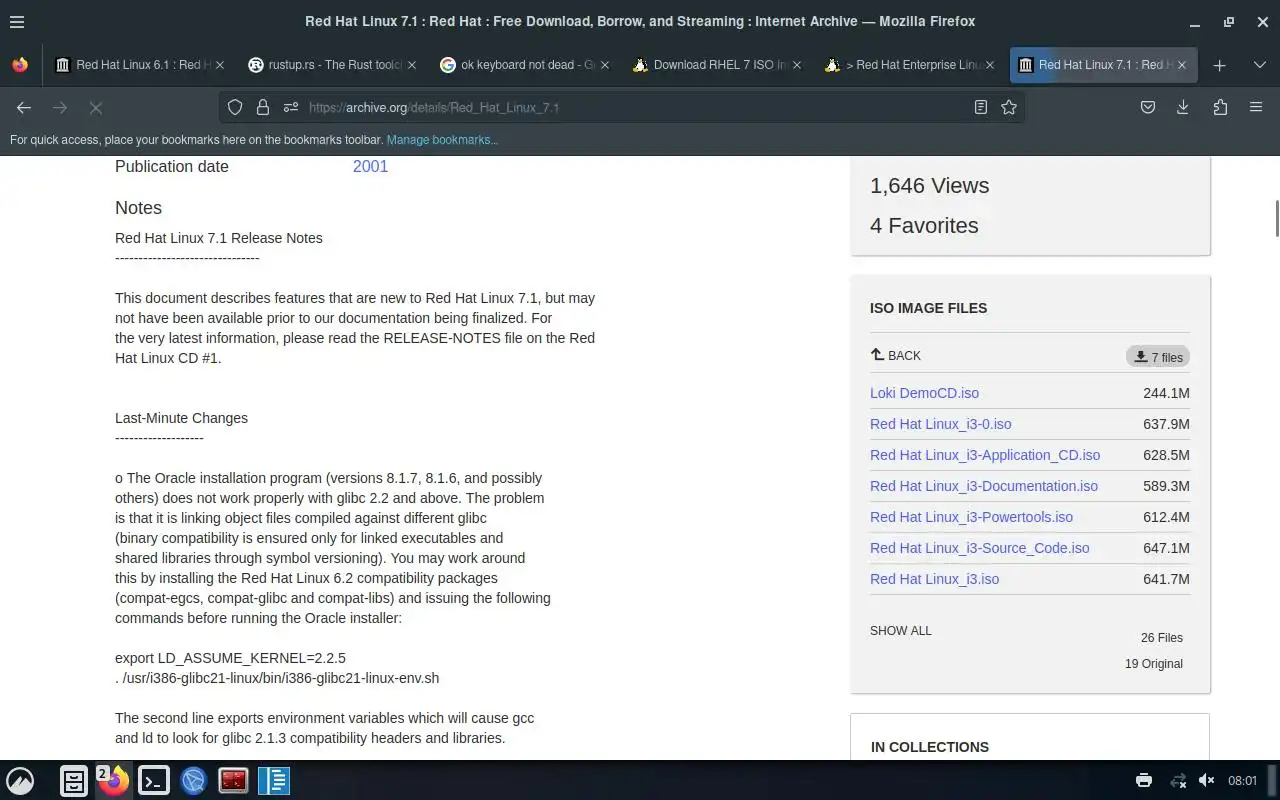Select the 641.7M file size

tap(1166, 579)
